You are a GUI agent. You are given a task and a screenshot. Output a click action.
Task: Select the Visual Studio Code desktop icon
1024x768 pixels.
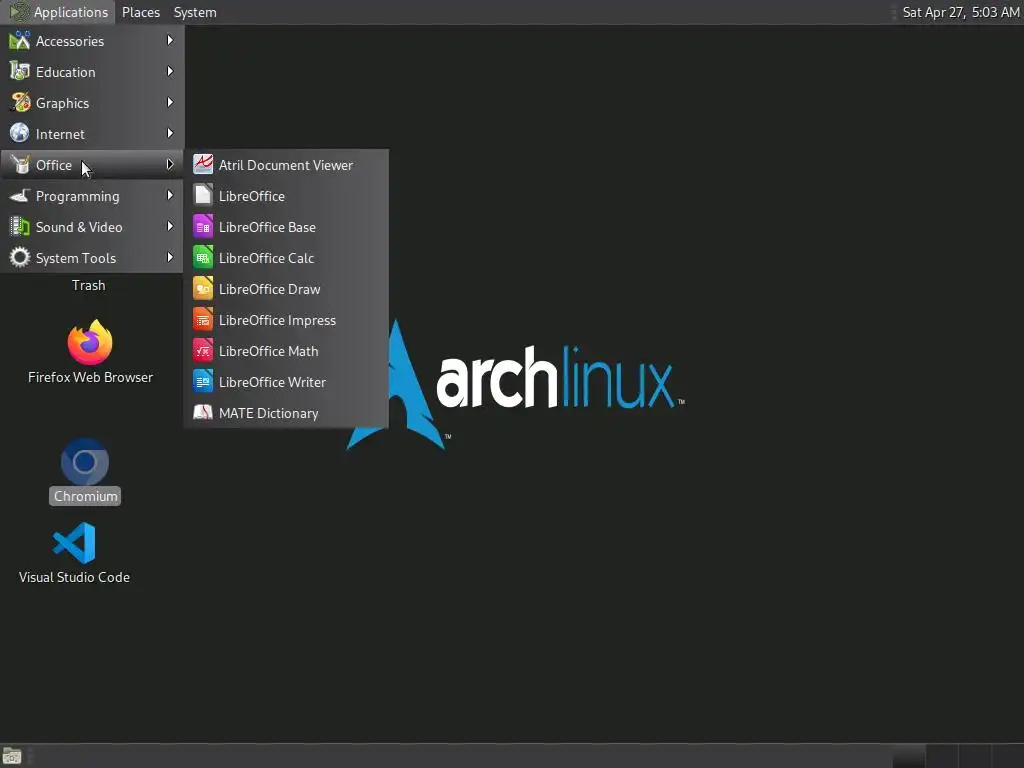(x=74, y=543)
